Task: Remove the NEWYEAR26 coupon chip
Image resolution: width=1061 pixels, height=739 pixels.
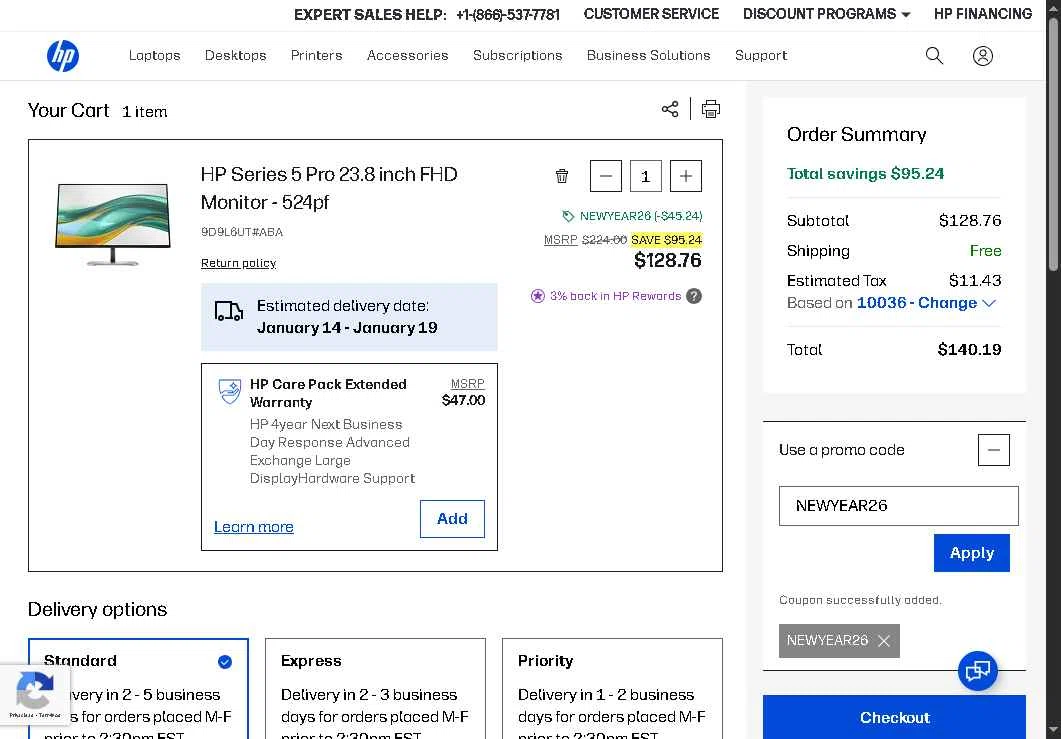Action: [884, 641]
